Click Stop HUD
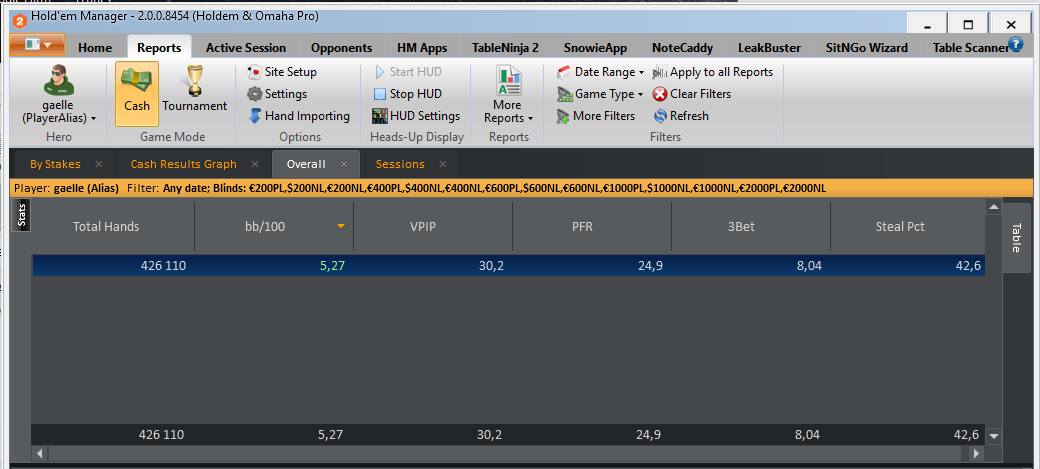The image size is (1040, 469). (408, 94)
